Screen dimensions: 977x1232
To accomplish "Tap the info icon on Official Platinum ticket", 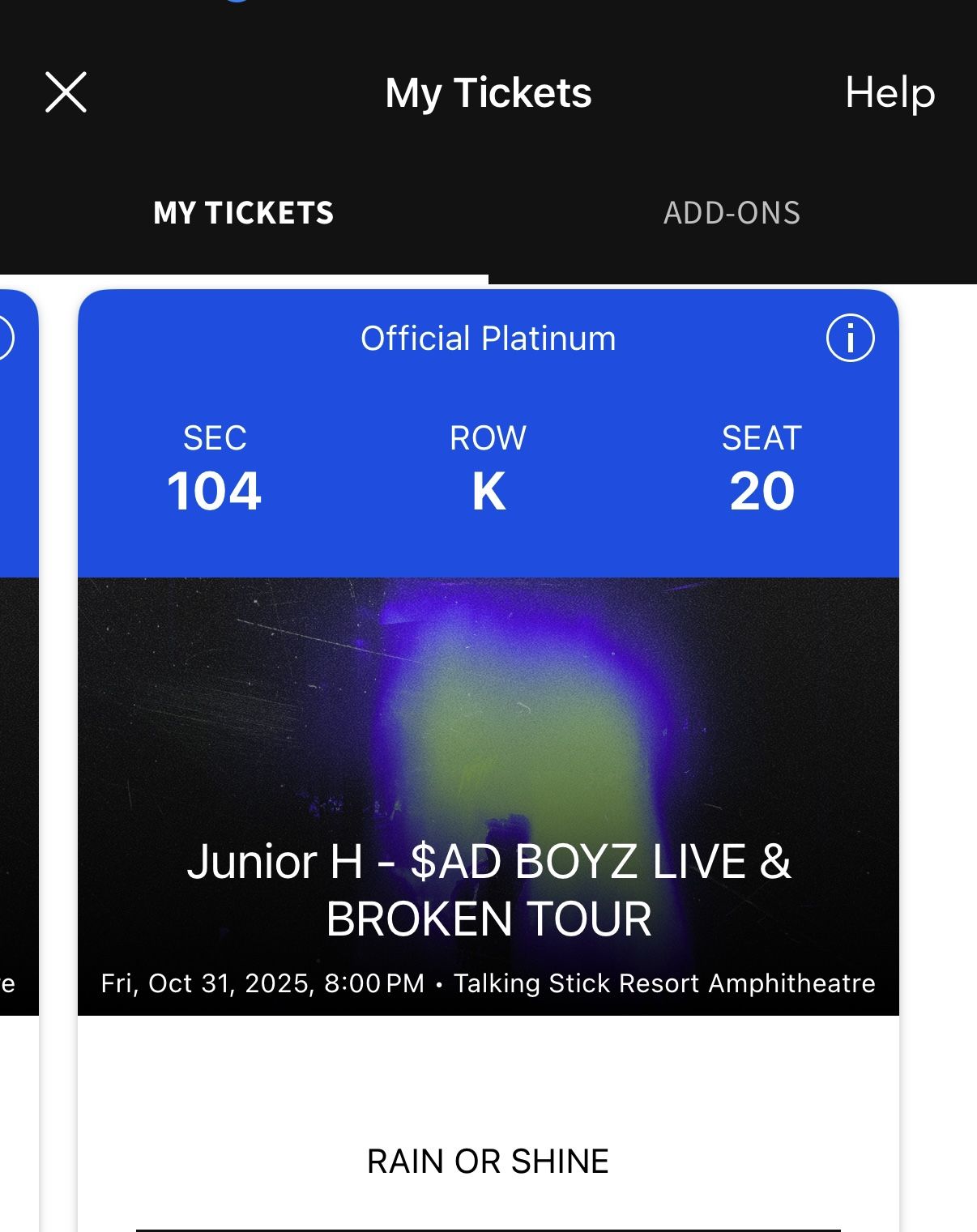I will (850, 338).
